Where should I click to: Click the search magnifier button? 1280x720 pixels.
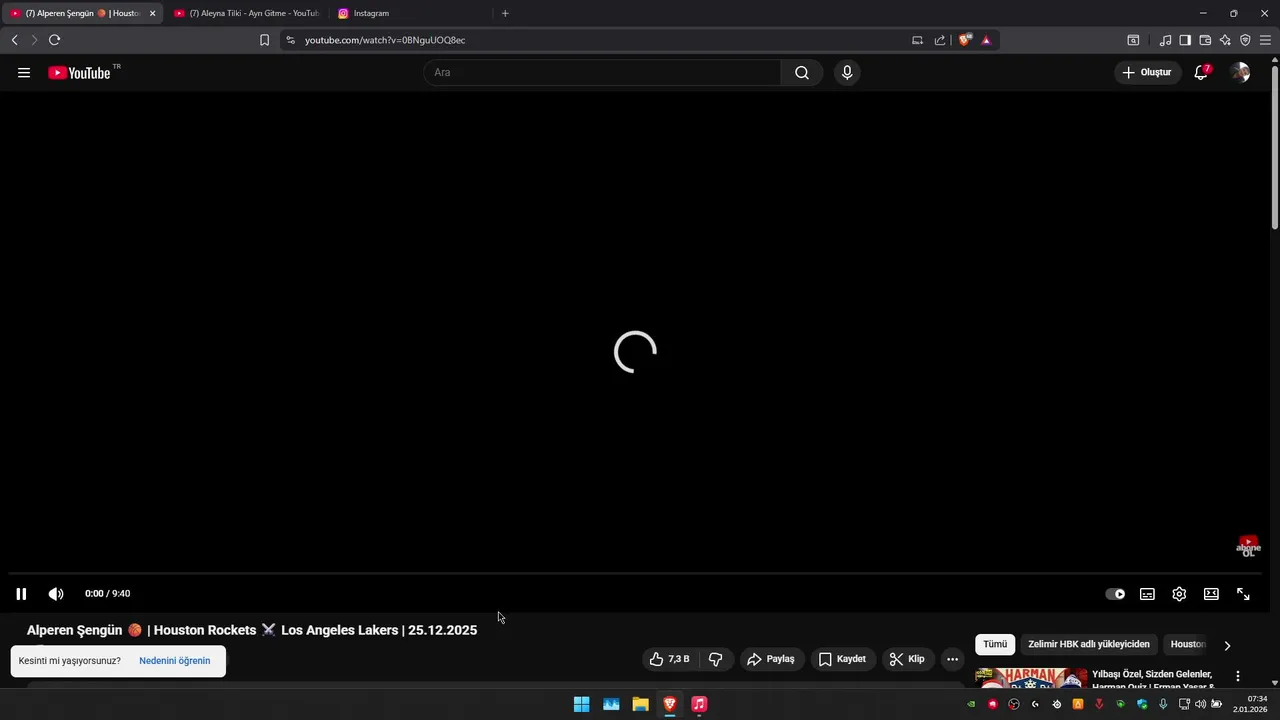point(802,72)
